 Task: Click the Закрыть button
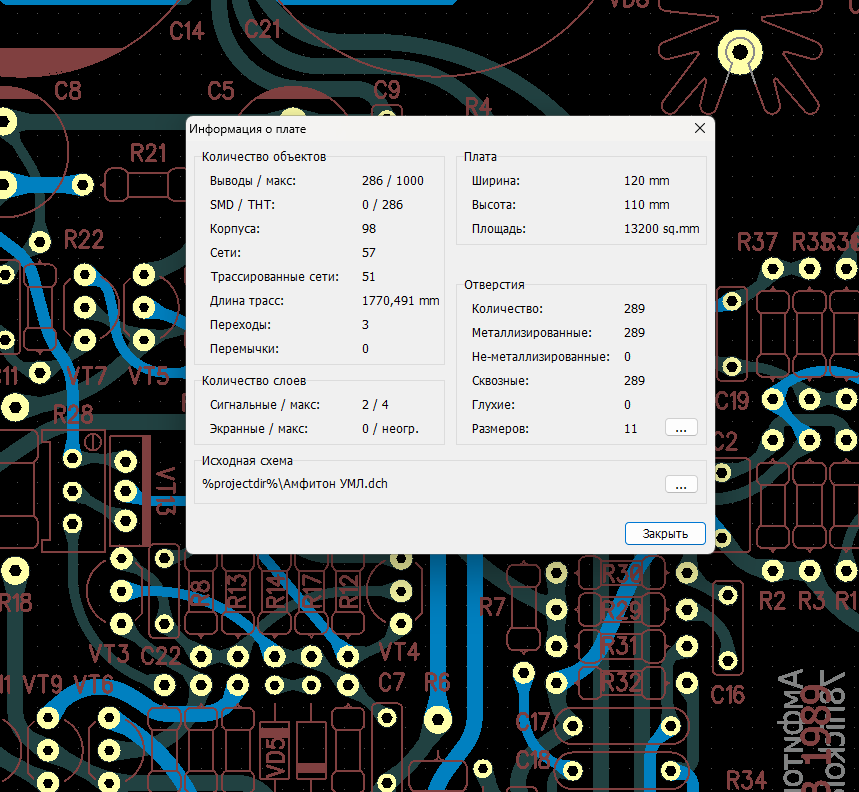665,534
